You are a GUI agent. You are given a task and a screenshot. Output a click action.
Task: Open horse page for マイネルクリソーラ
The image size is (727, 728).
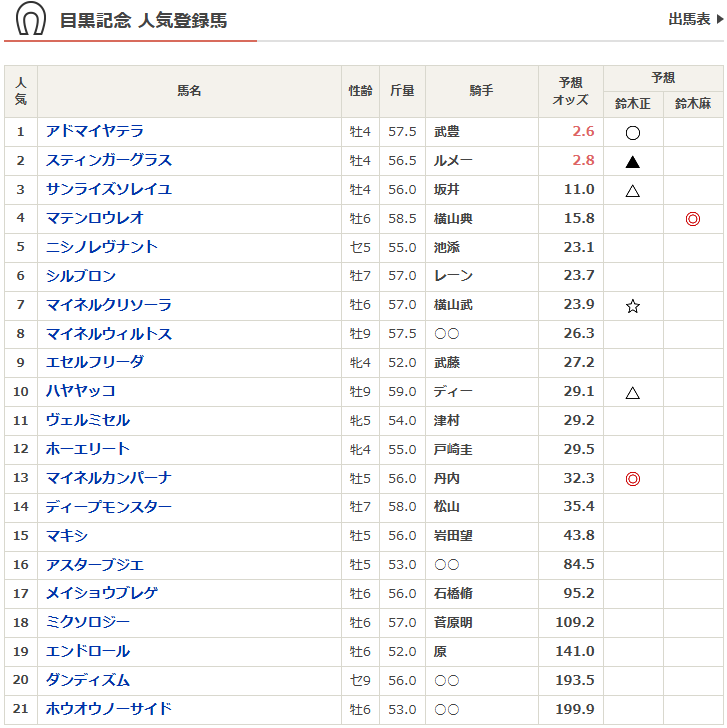coord(109,305)
